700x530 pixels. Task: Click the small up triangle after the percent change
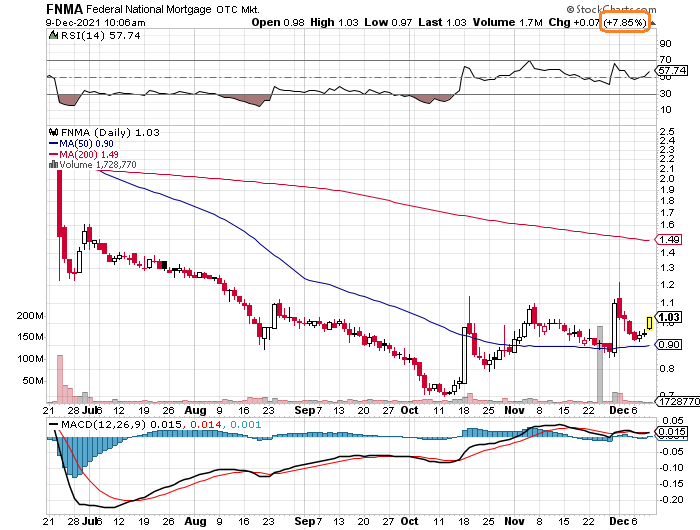[x=653, y=23]
